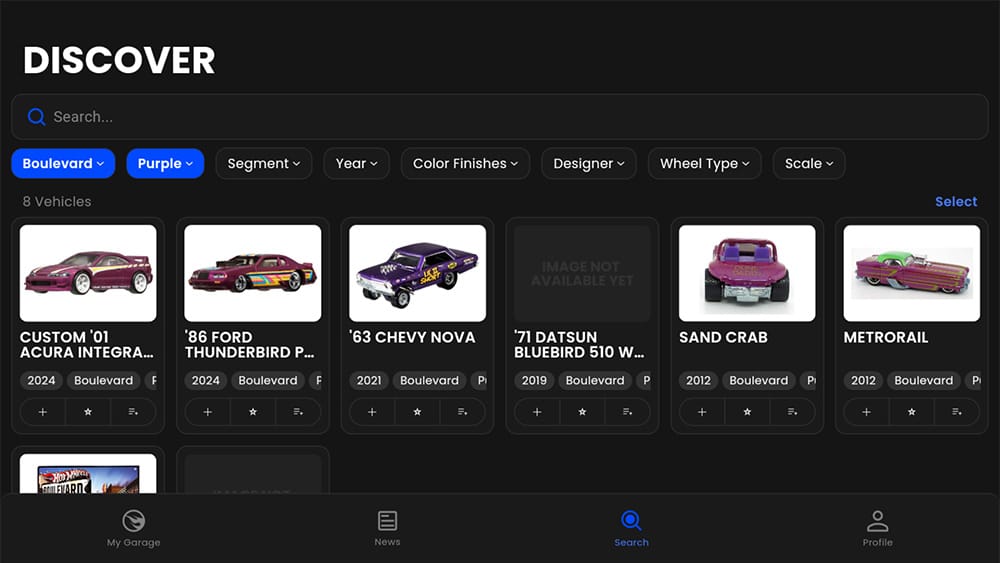The image size is (1000, 563).
Task: Open the Designer filter dropdown
Action: point(589,163)
